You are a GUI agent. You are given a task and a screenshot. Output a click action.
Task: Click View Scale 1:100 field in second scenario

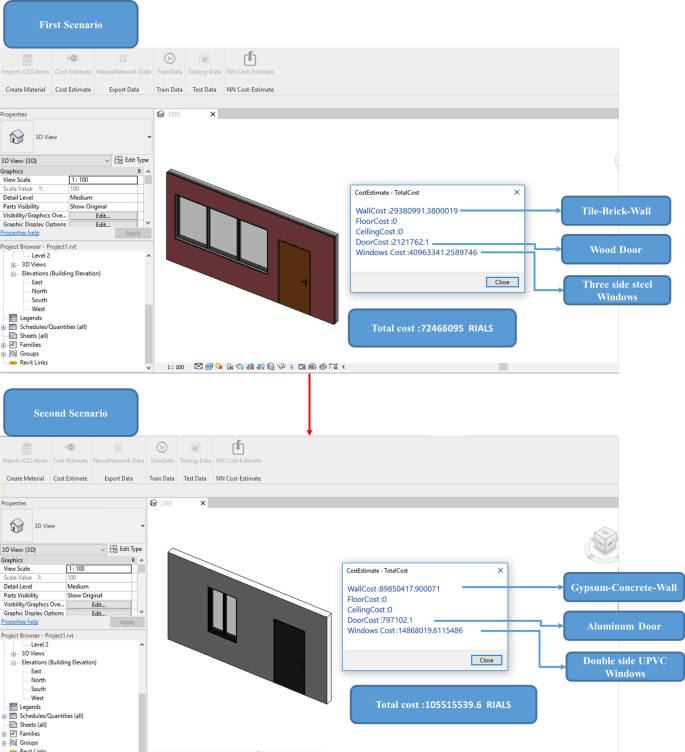tap(99, 569)
